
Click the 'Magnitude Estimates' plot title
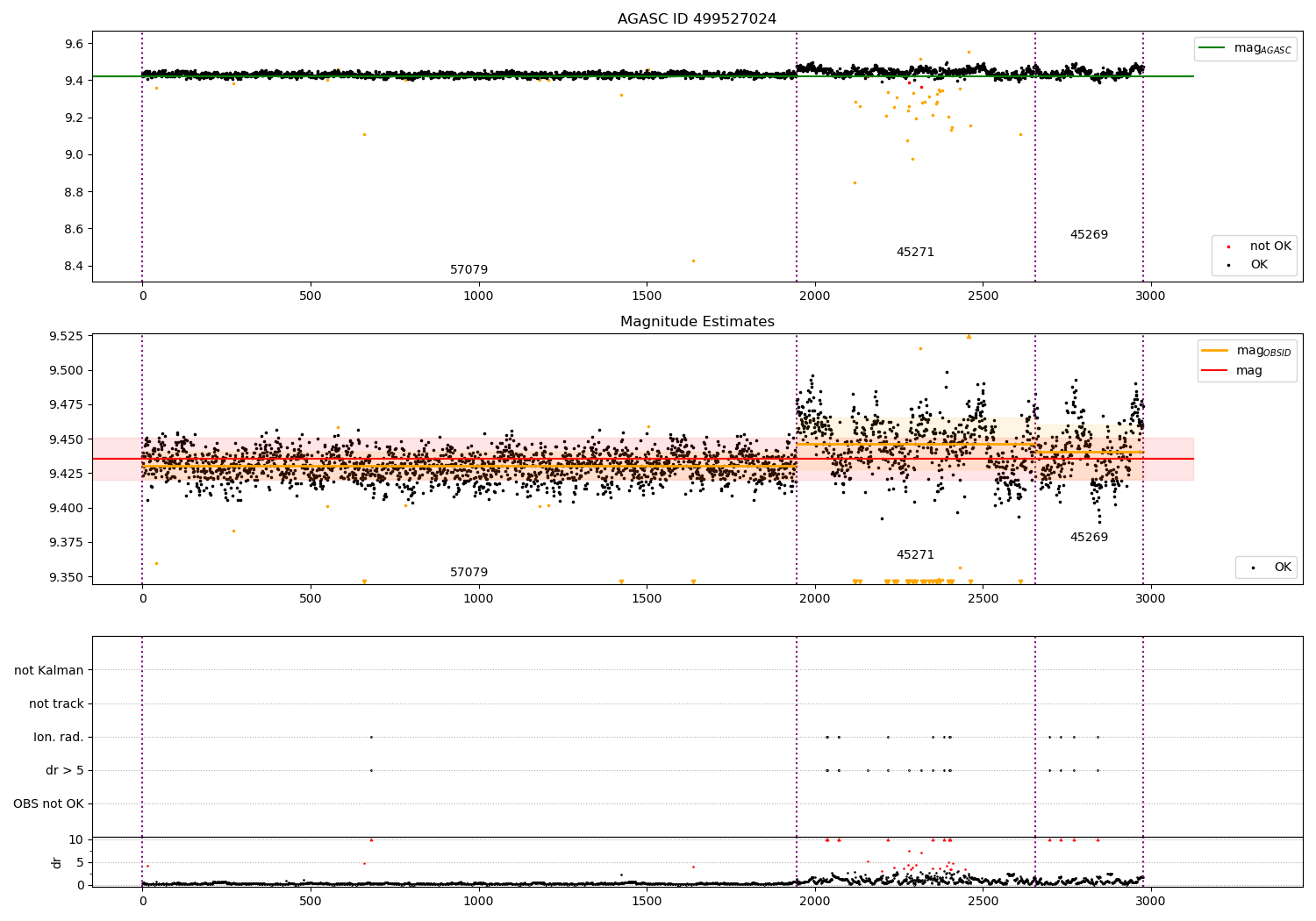point(697,322)
